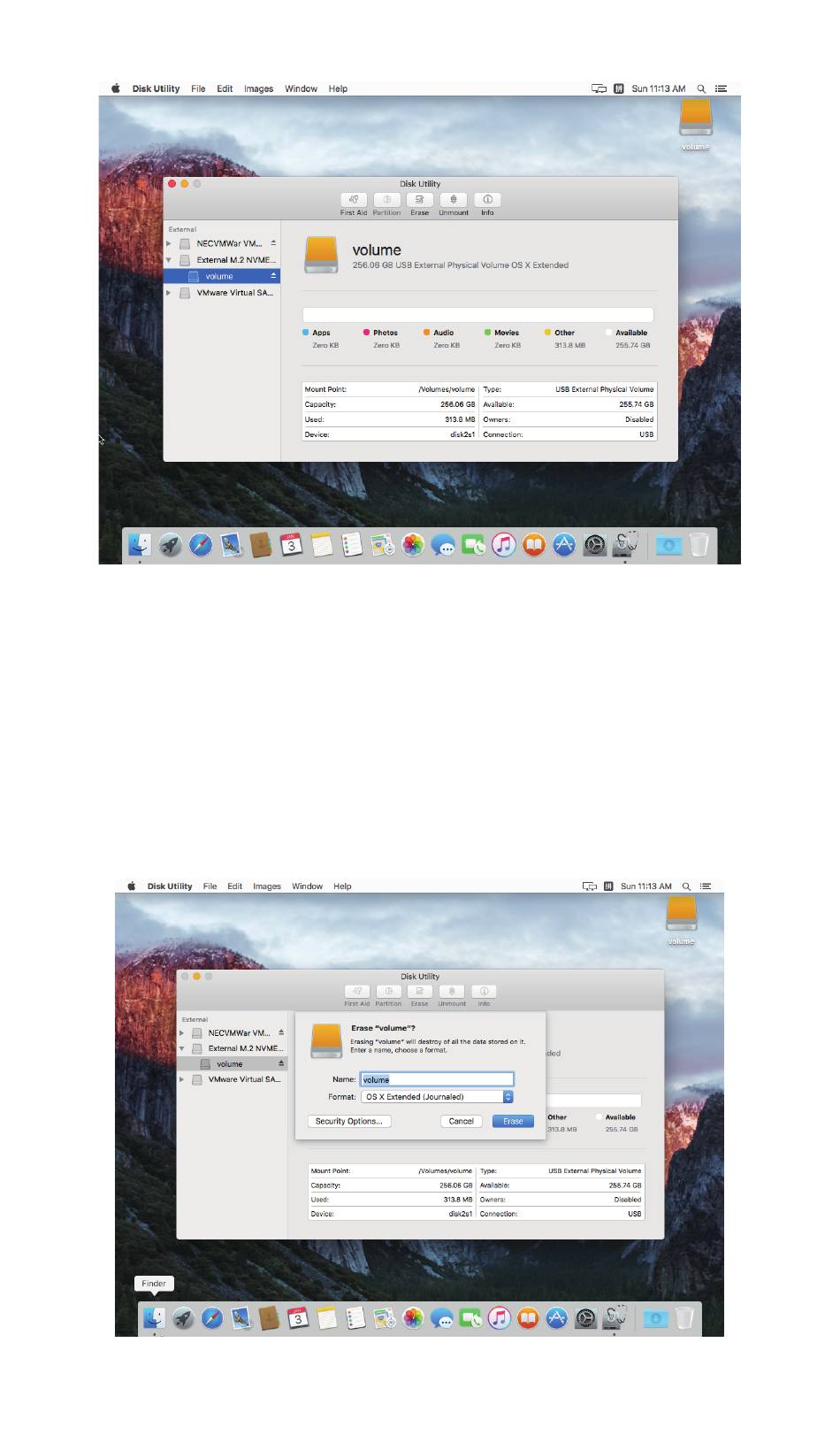Expand VMware Virtual SA disk below the blue-highlighted volume row
The height and width of the screenshot is (1450, 840).
pyautogui.click(x=169, y=293)
